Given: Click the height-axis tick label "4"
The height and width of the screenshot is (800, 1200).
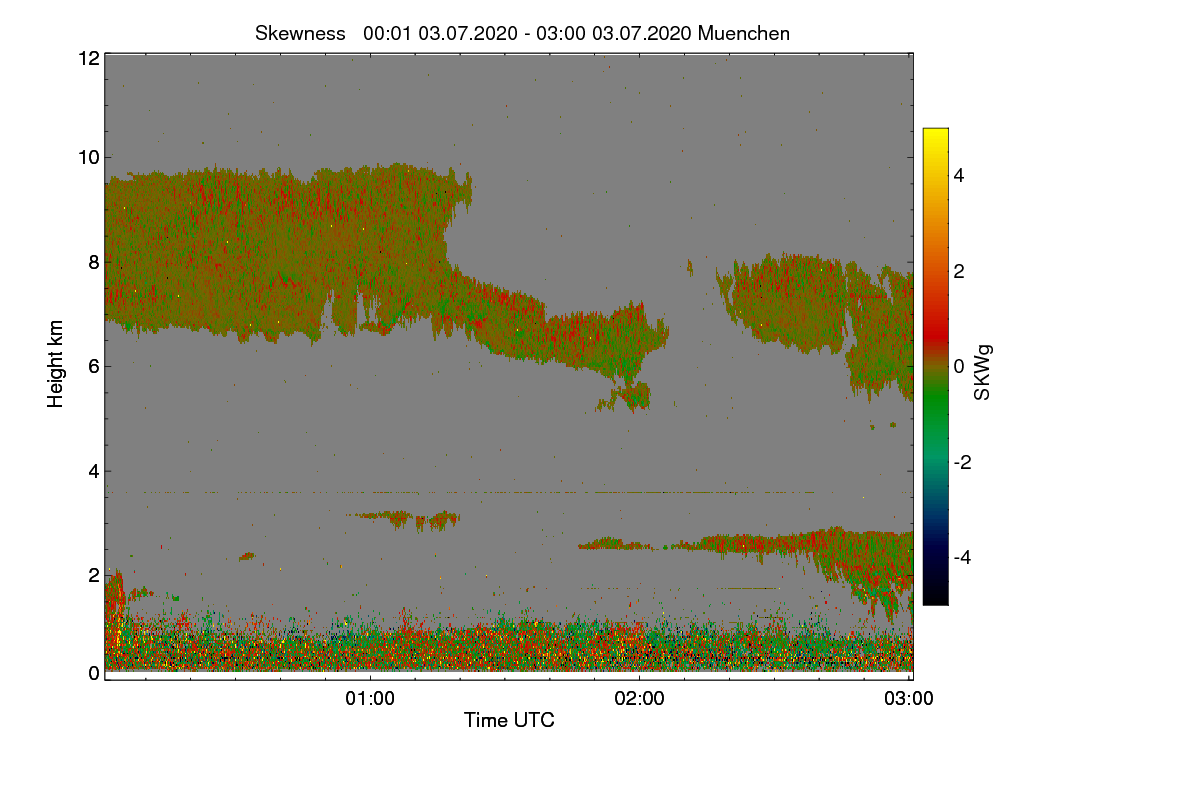Looking at the screenshot, I should [93, 471].
